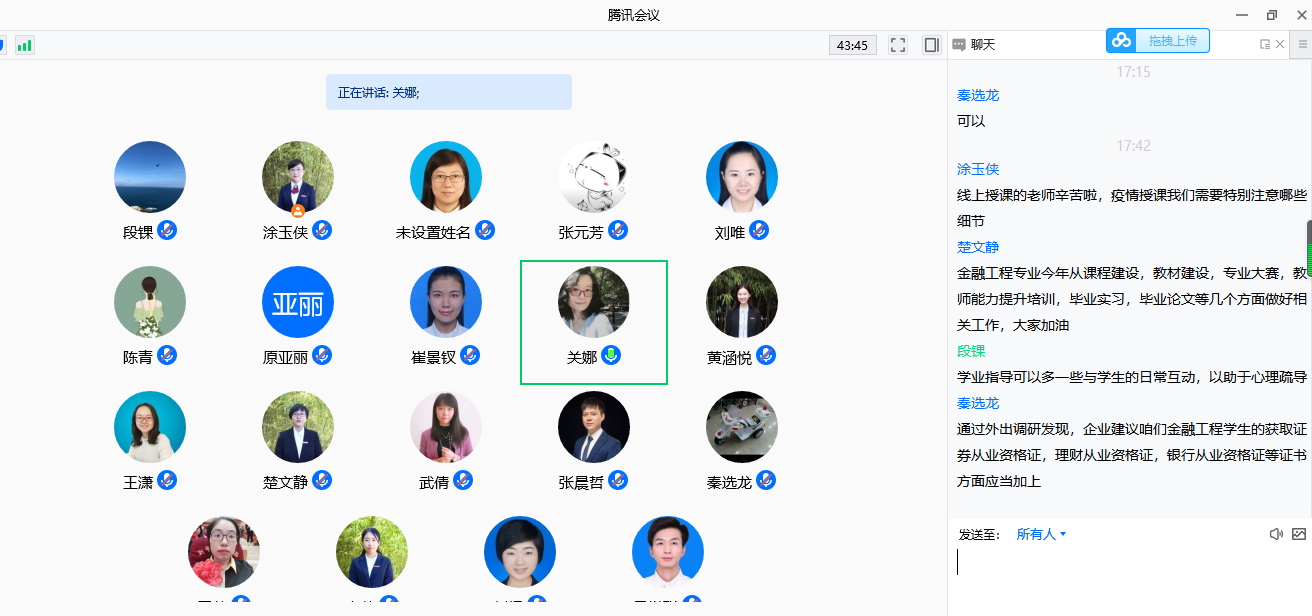Click the meeting timer showing 43:45
1312x616 pixels.
pos(852,45)
